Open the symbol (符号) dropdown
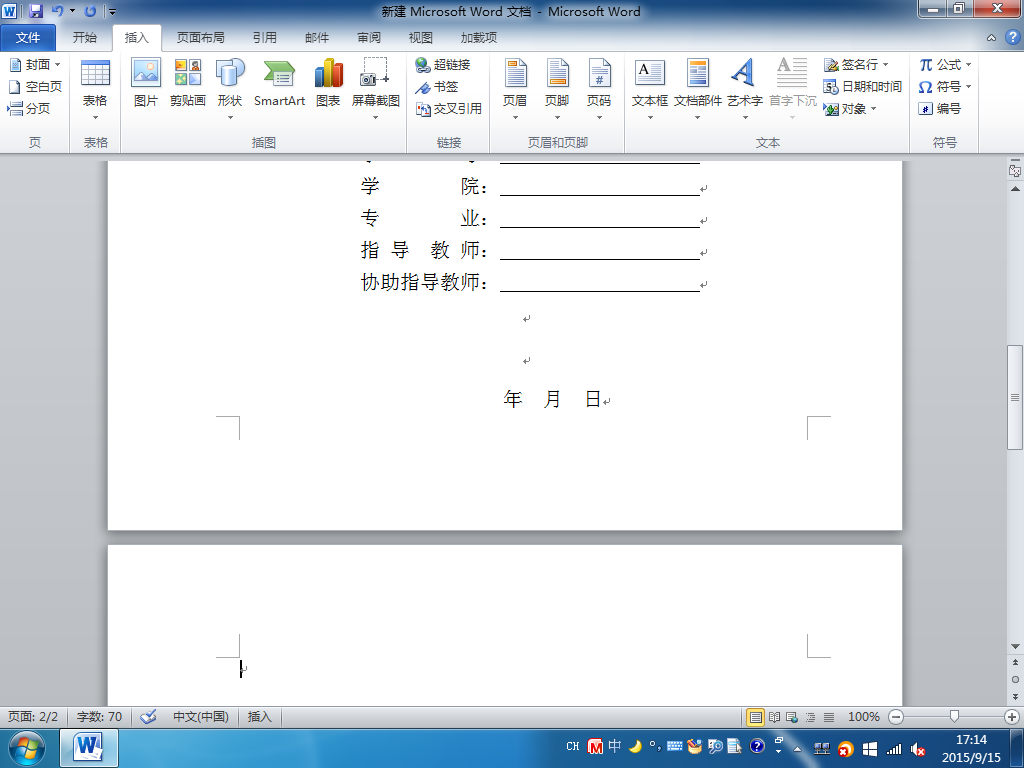Image resolution: width=1024 pixels, height=768 pixels. (945, 86)
